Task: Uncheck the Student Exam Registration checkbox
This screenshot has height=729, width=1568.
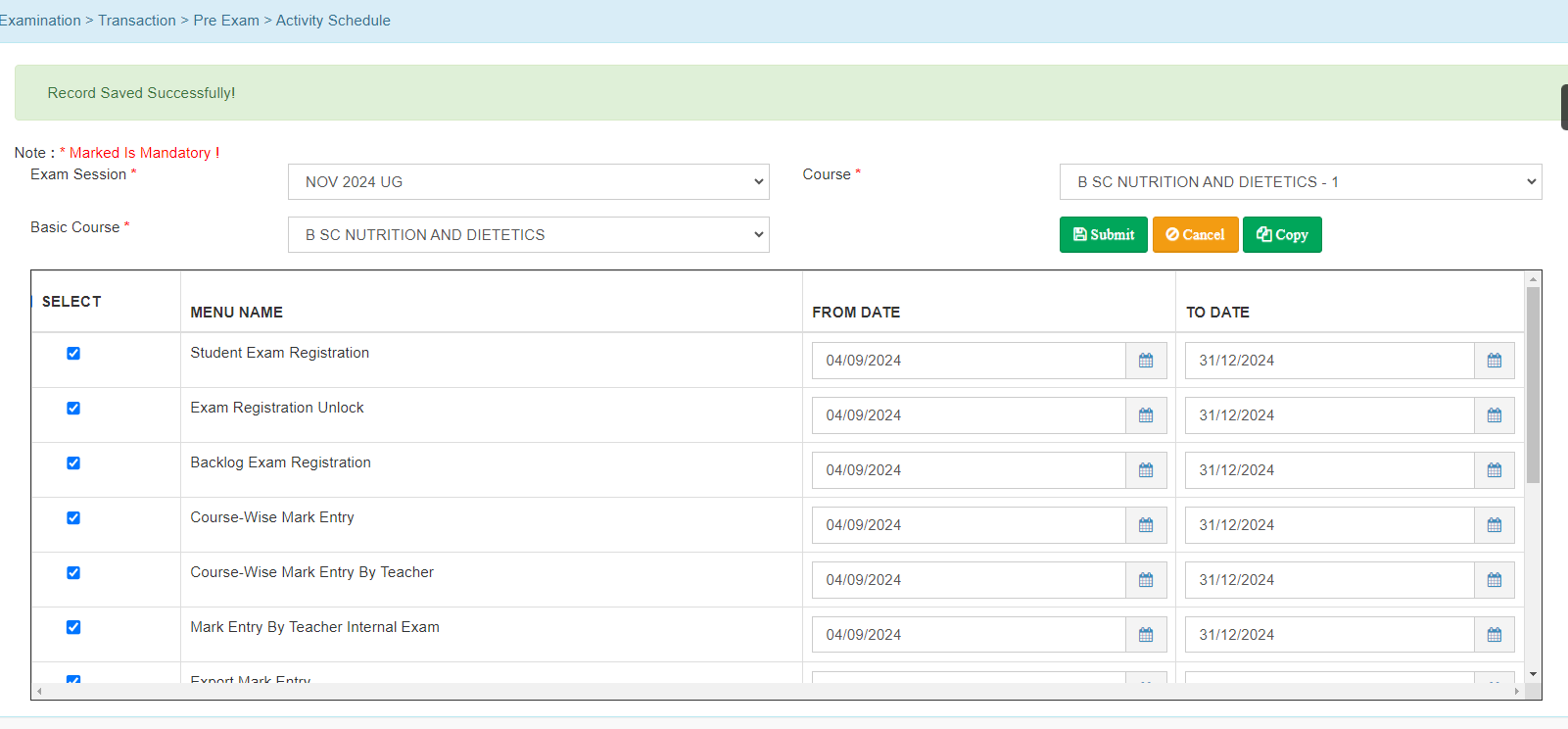Action: (x=73, y=354)
